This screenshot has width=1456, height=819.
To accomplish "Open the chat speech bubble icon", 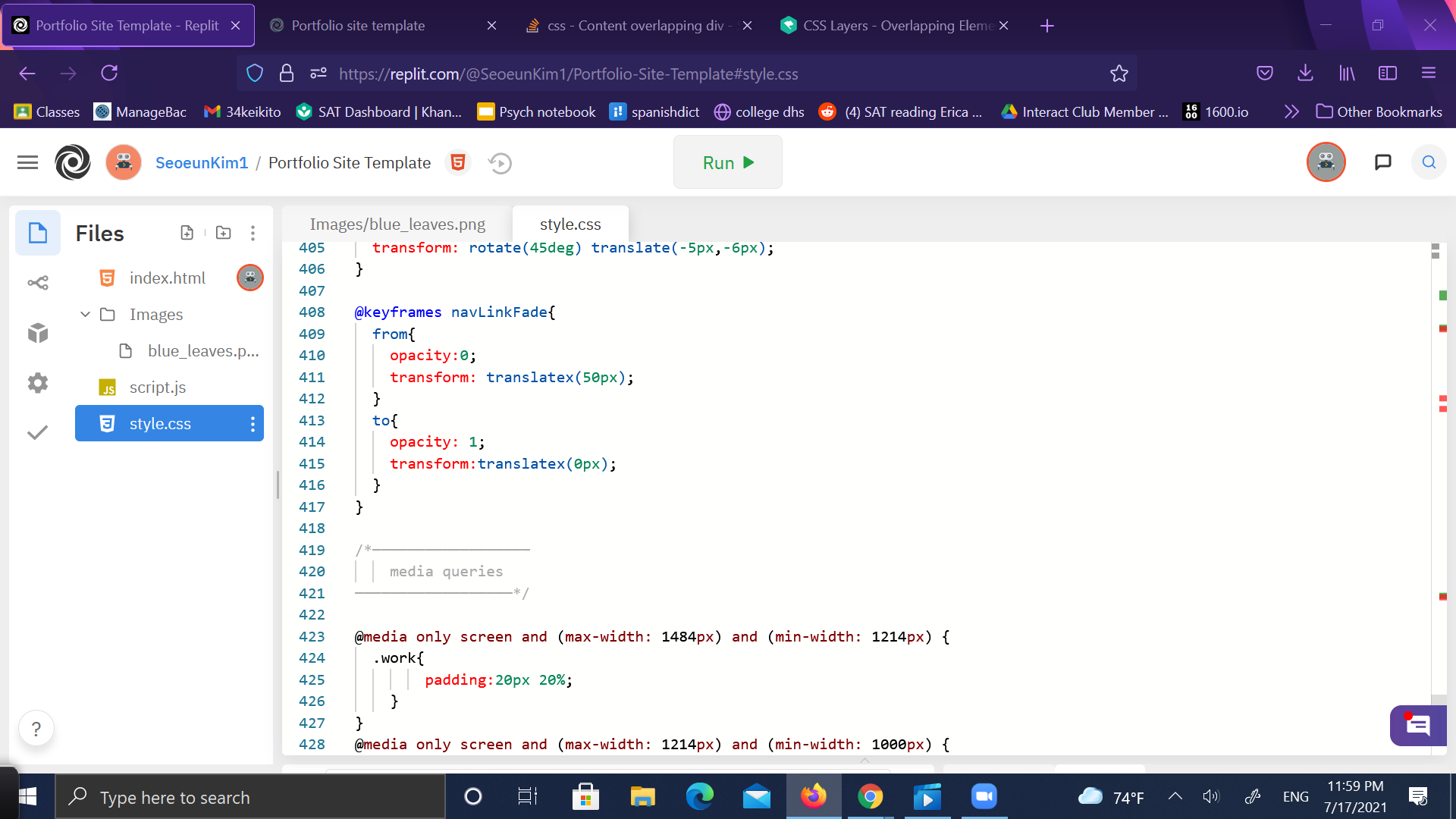I will [1382, 162].
